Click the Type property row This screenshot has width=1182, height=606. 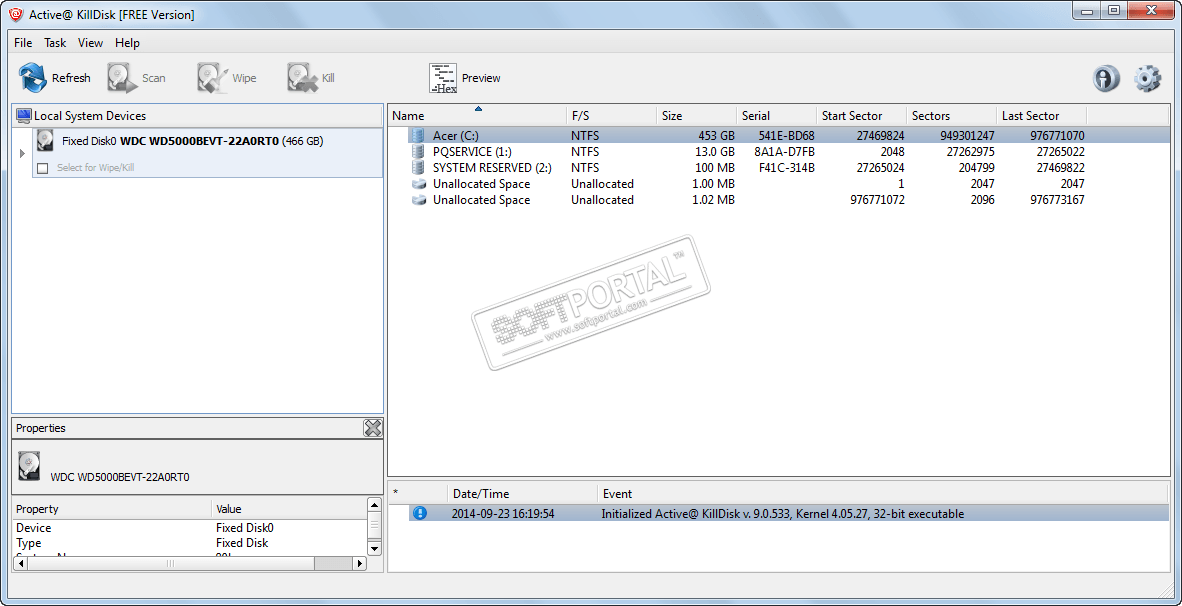(188, 543)
